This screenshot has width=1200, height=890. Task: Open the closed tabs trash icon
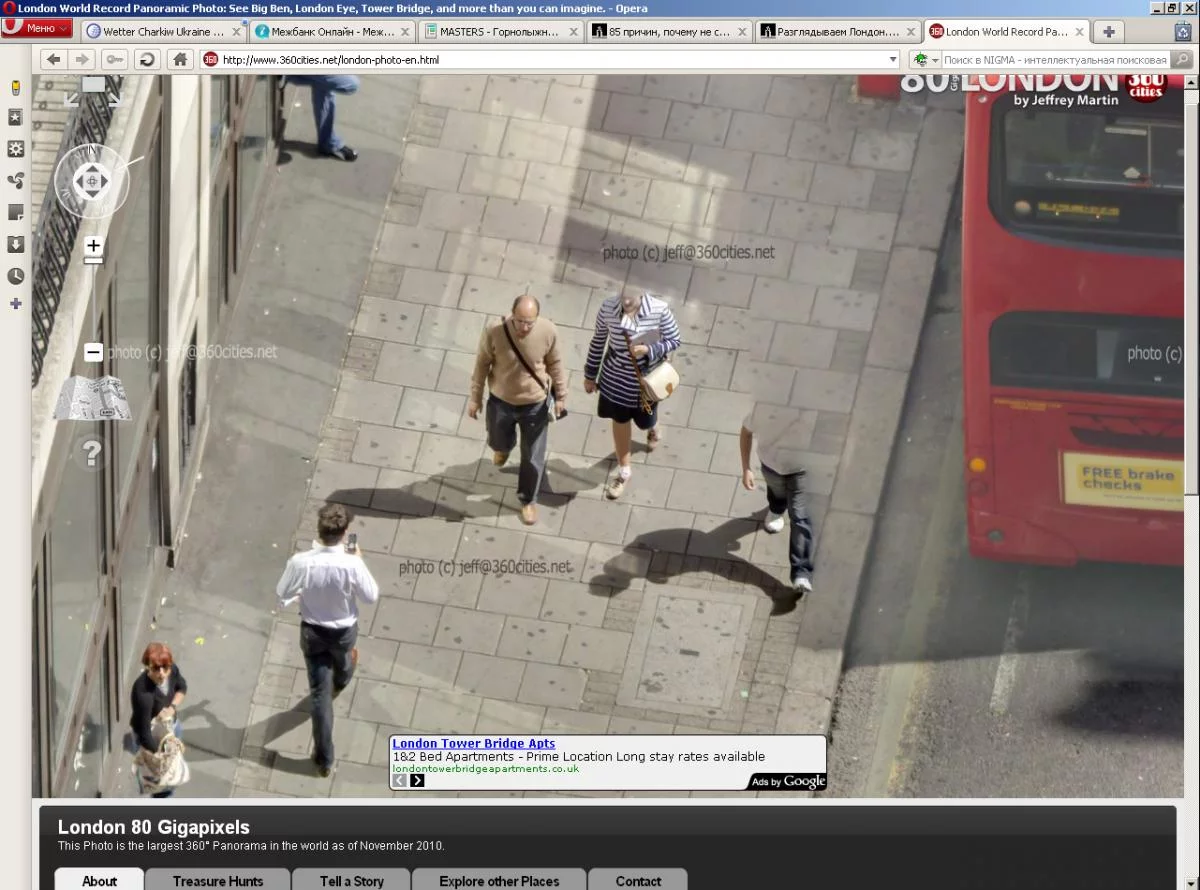[x=1183, y=31]
